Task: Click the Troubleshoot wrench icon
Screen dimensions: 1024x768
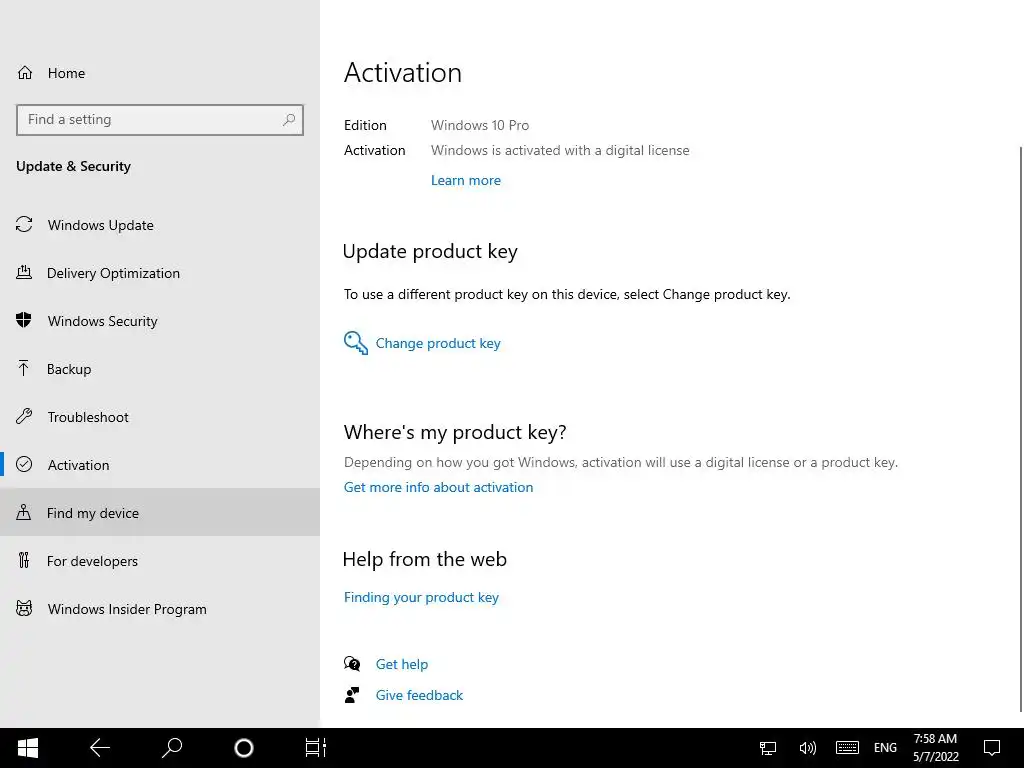Action: [x=24, y=416]
